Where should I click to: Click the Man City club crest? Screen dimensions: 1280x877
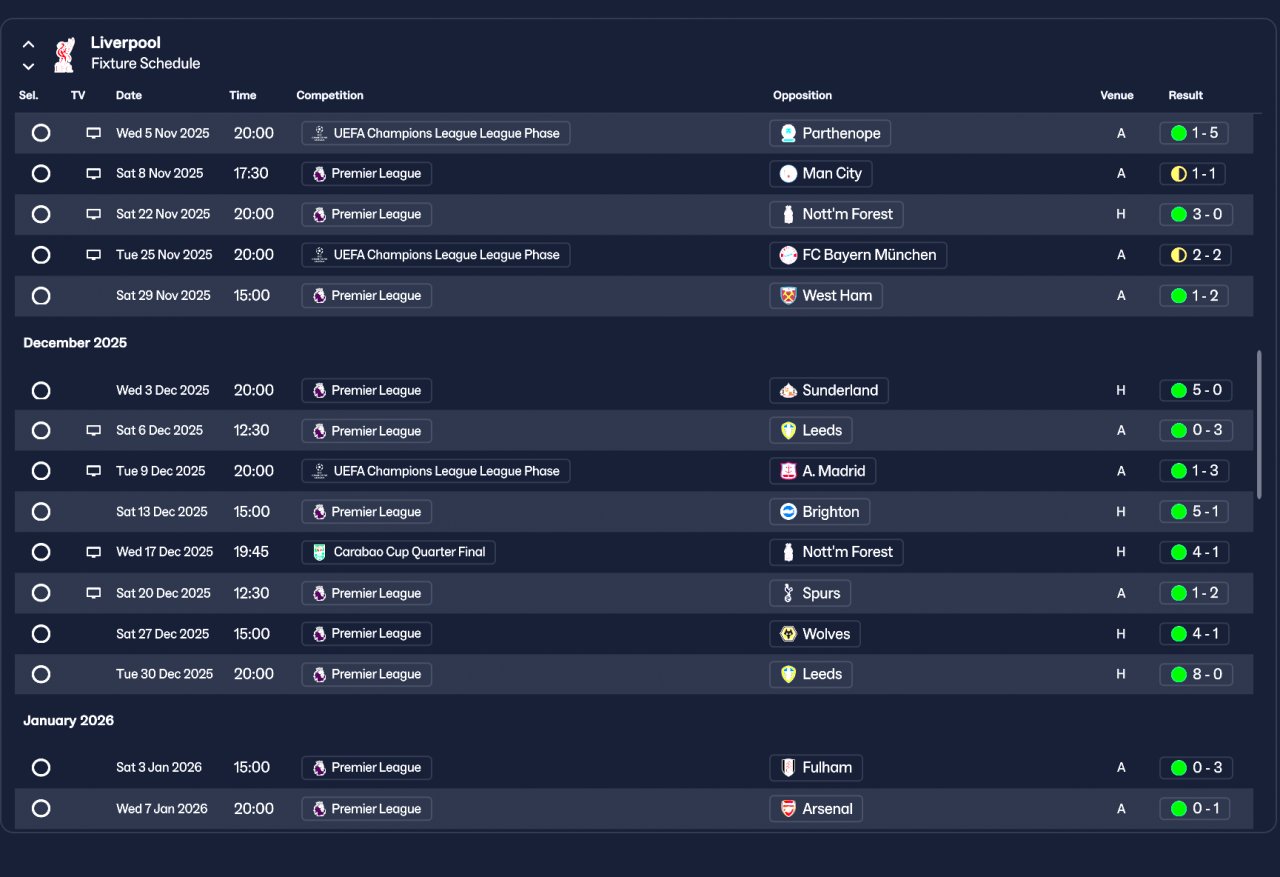788,174
